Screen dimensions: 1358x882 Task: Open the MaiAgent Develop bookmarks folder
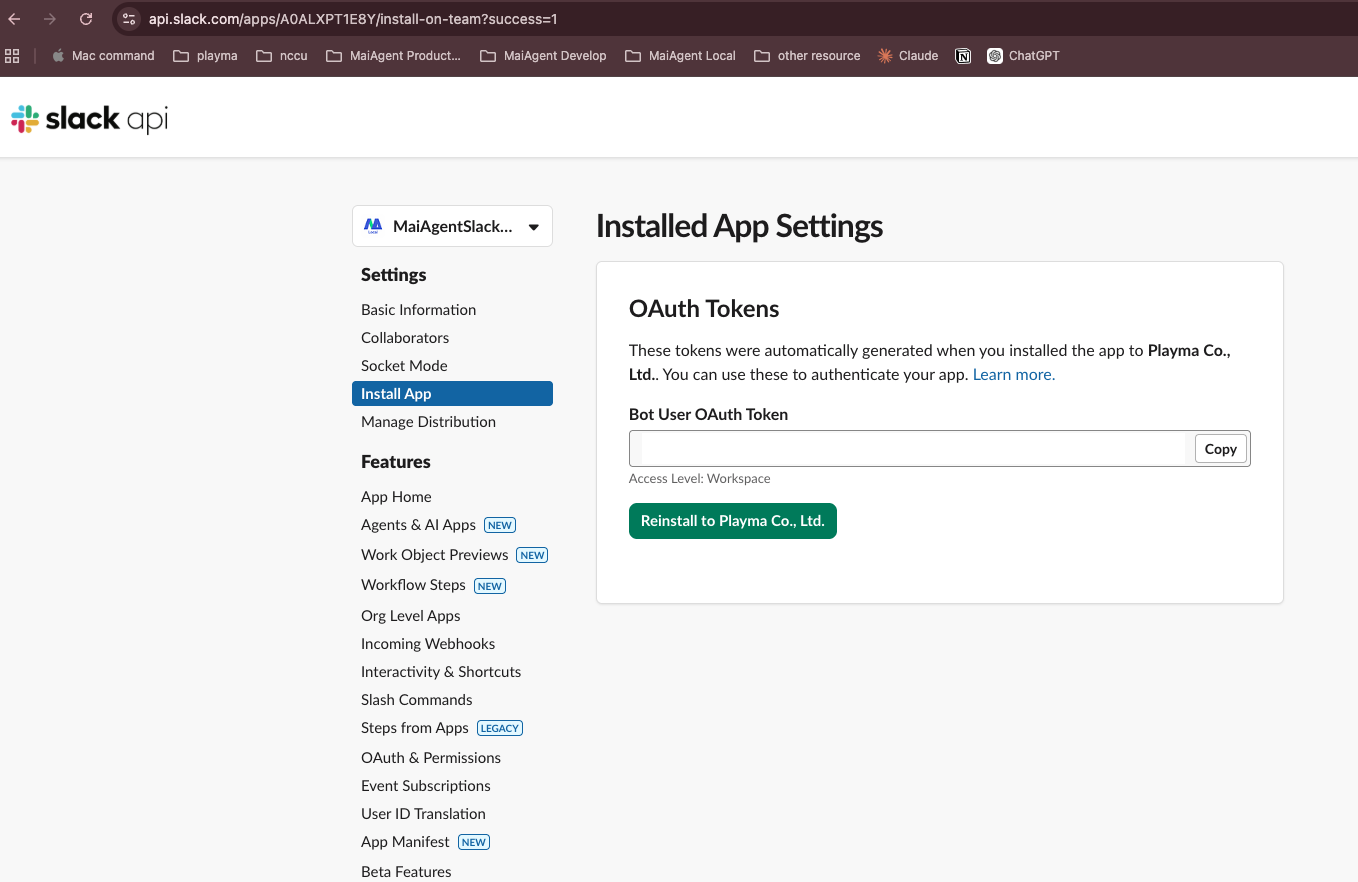pyautogui.click(x=544, y=56)
